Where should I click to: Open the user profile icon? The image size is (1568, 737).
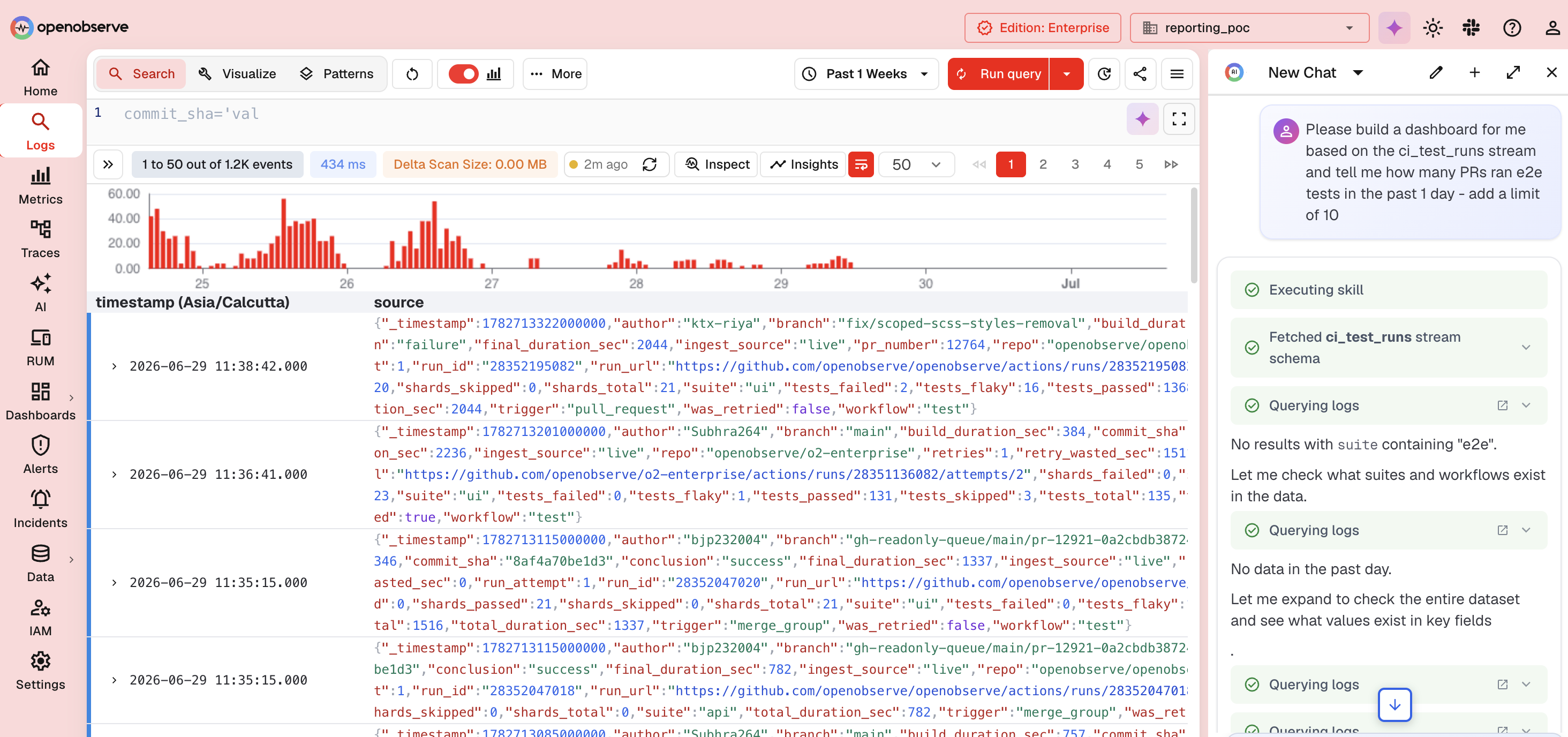(x=1552, y=27)
